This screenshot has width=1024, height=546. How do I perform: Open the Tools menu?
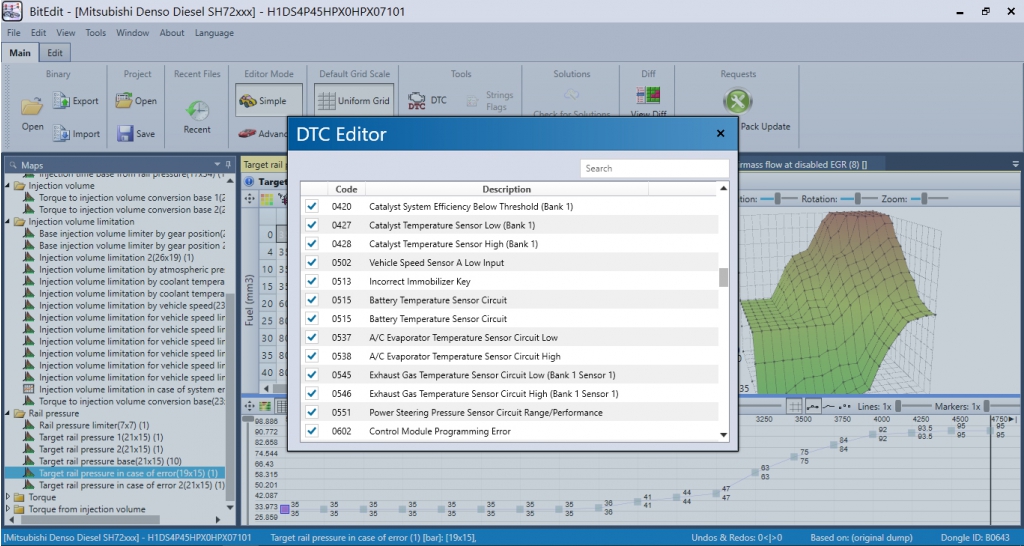click(95, 33)
